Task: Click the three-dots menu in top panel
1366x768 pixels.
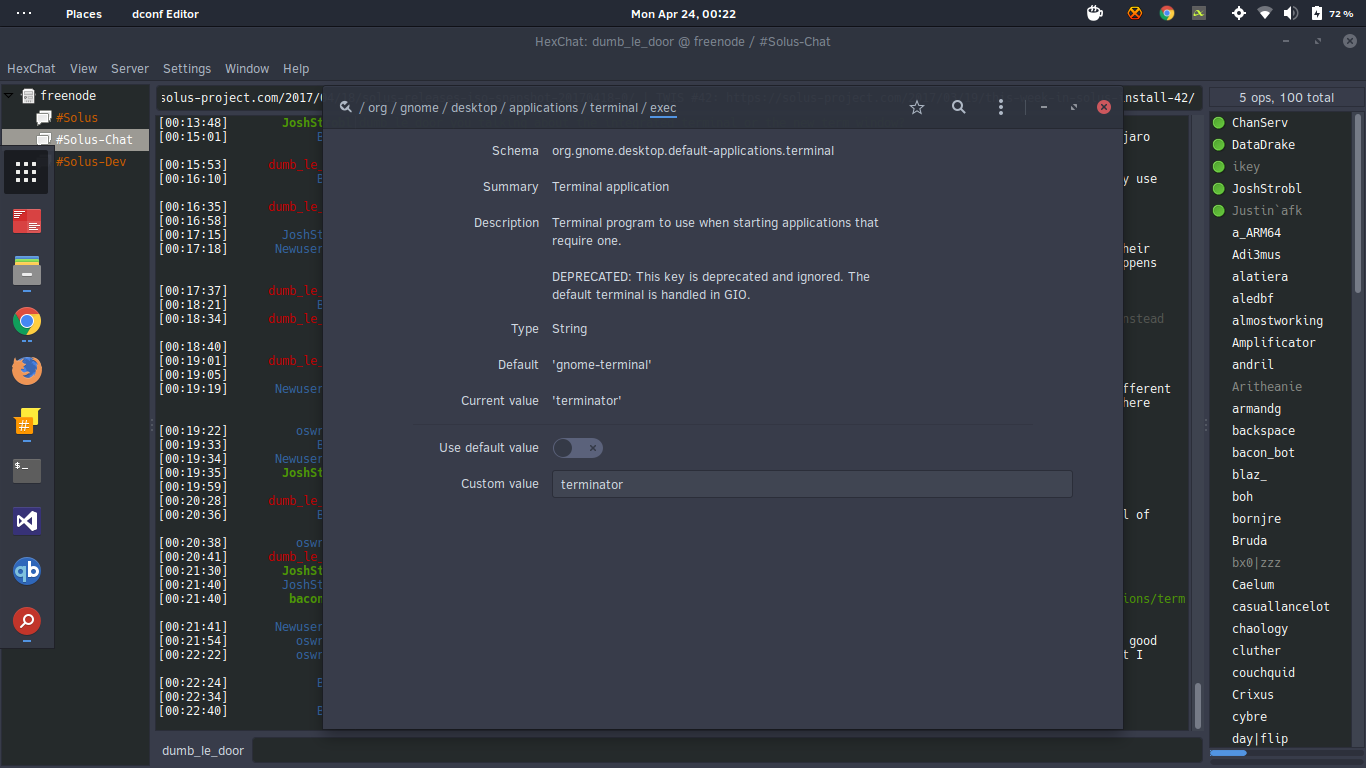Action: 24,13
